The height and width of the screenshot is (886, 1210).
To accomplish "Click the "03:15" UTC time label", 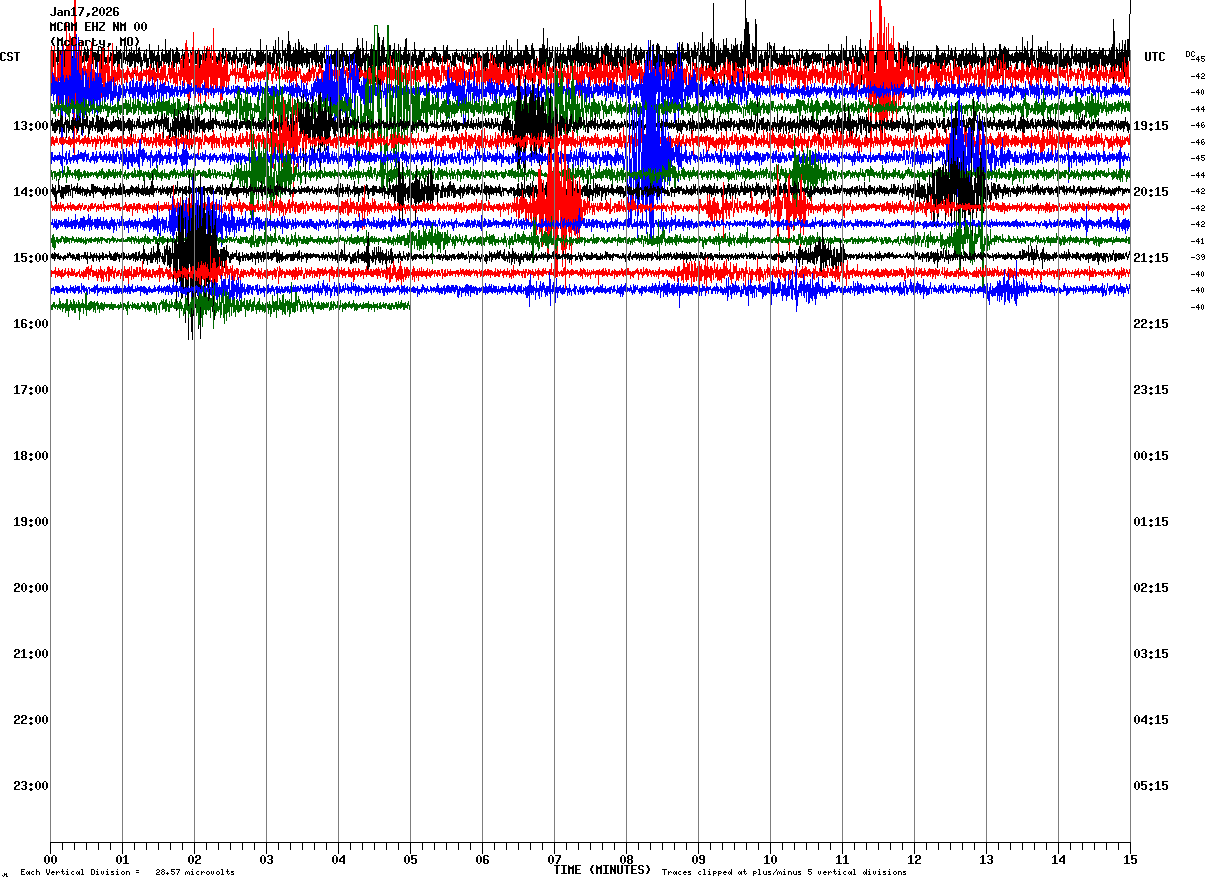I will [x=1151, y=654].
